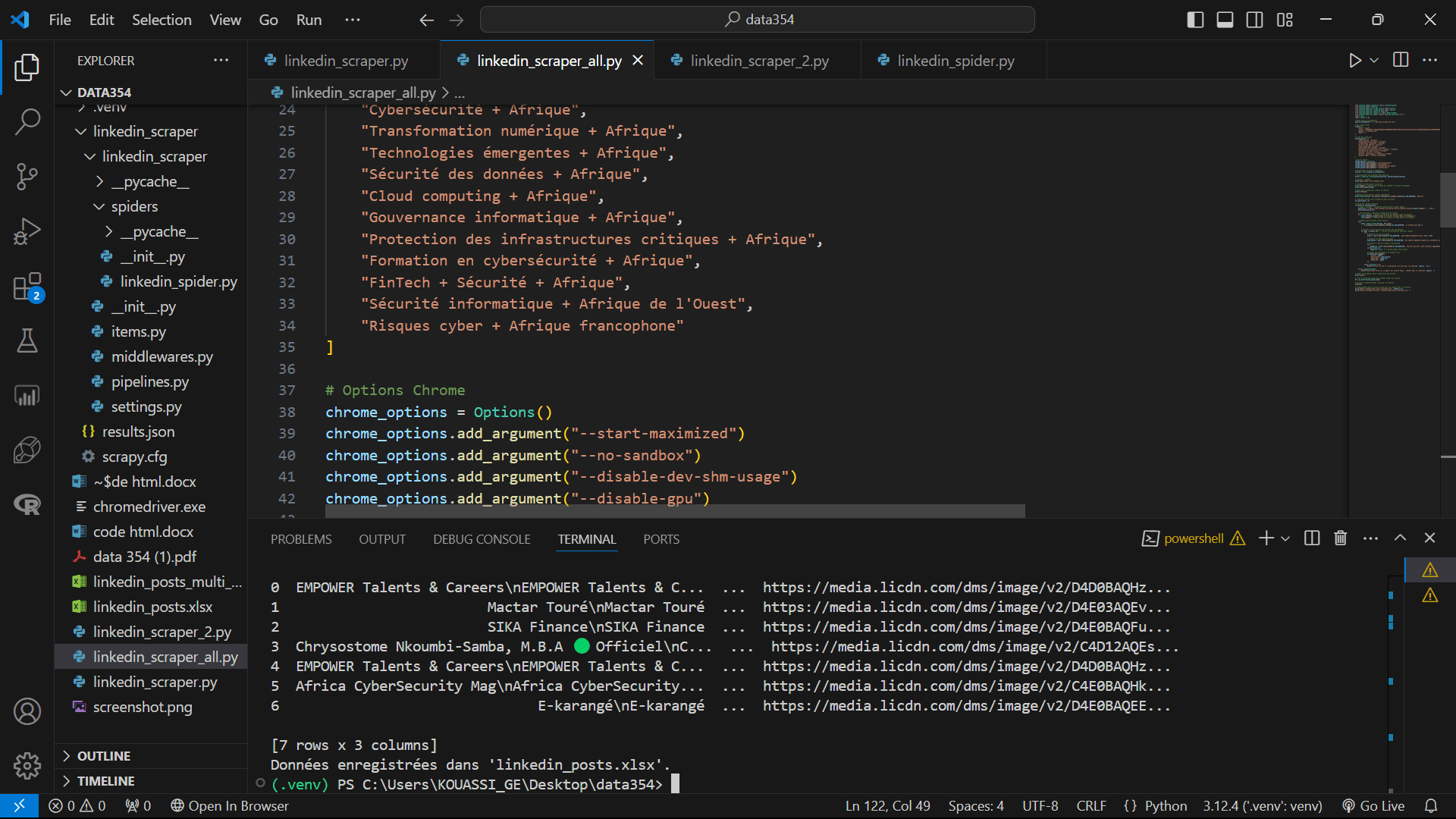This screenshot has width=1456, height=819.
Task: Expand the TIMELINE section
Action: click(67, 781)
